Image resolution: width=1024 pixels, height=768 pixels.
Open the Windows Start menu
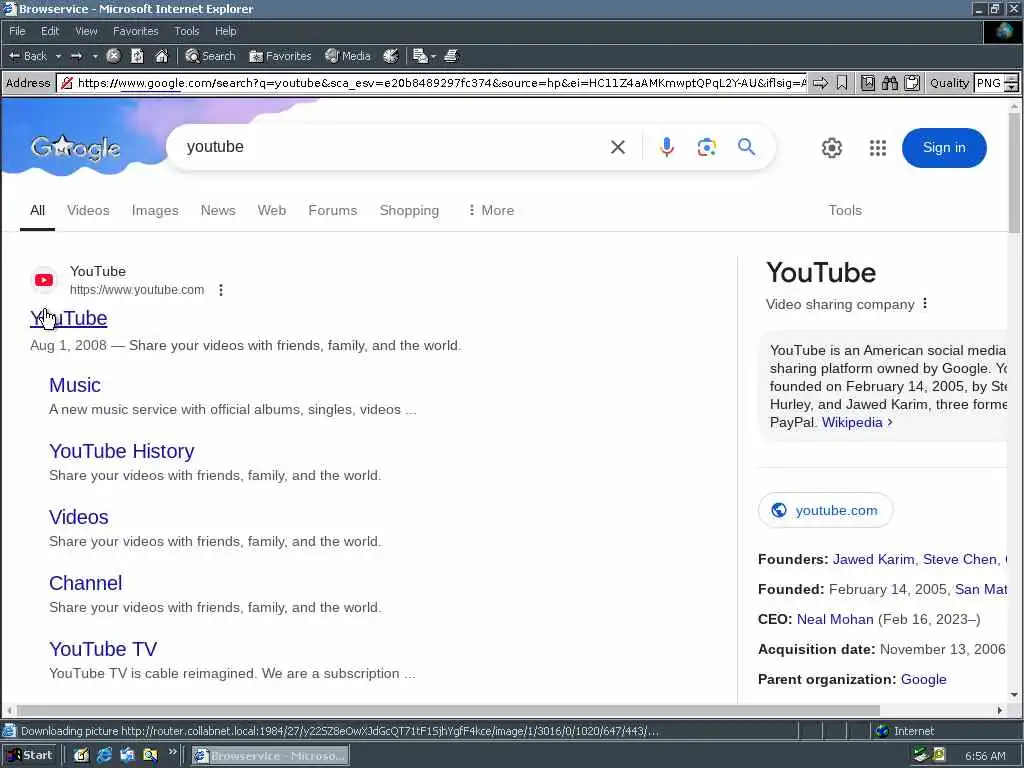[30, 756]
